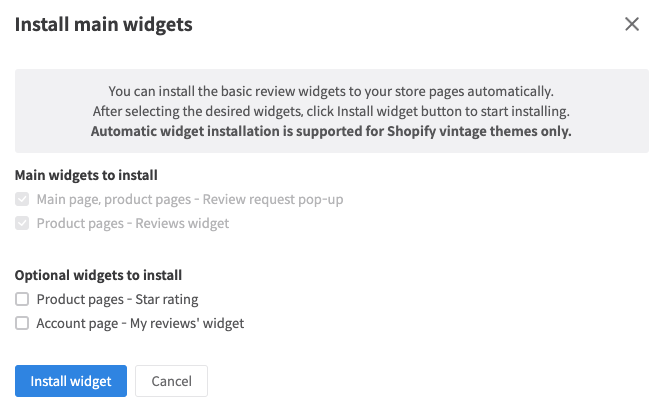Click the checkmark icon beside Reviews widget
The image size is (664, 406).
coord(22,223)
